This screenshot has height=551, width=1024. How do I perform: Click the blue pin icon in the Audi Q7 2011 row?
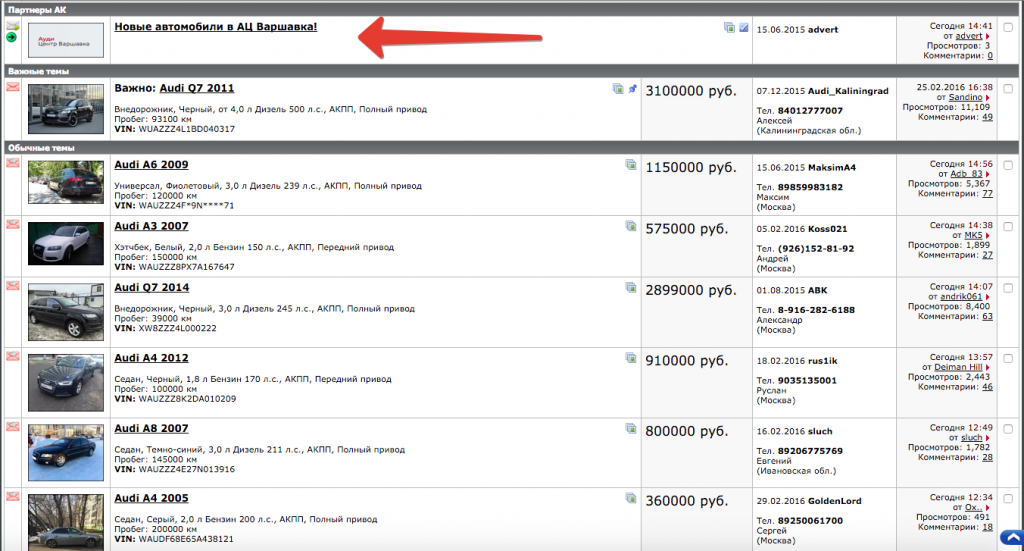tap(632, 89)
